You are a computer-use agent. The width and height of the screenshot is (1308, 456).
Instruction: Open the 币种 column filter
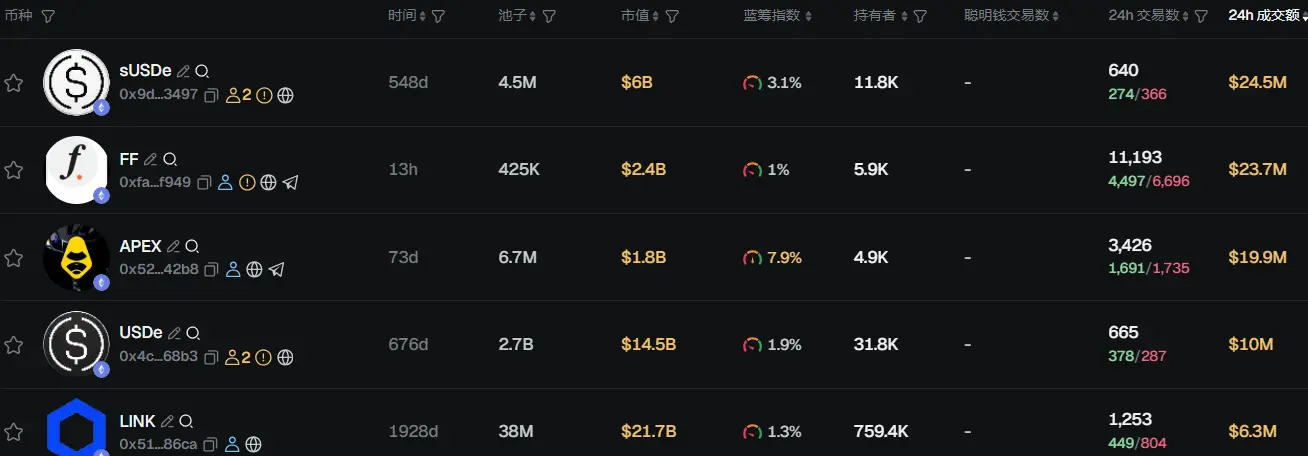tap(48, 16)
